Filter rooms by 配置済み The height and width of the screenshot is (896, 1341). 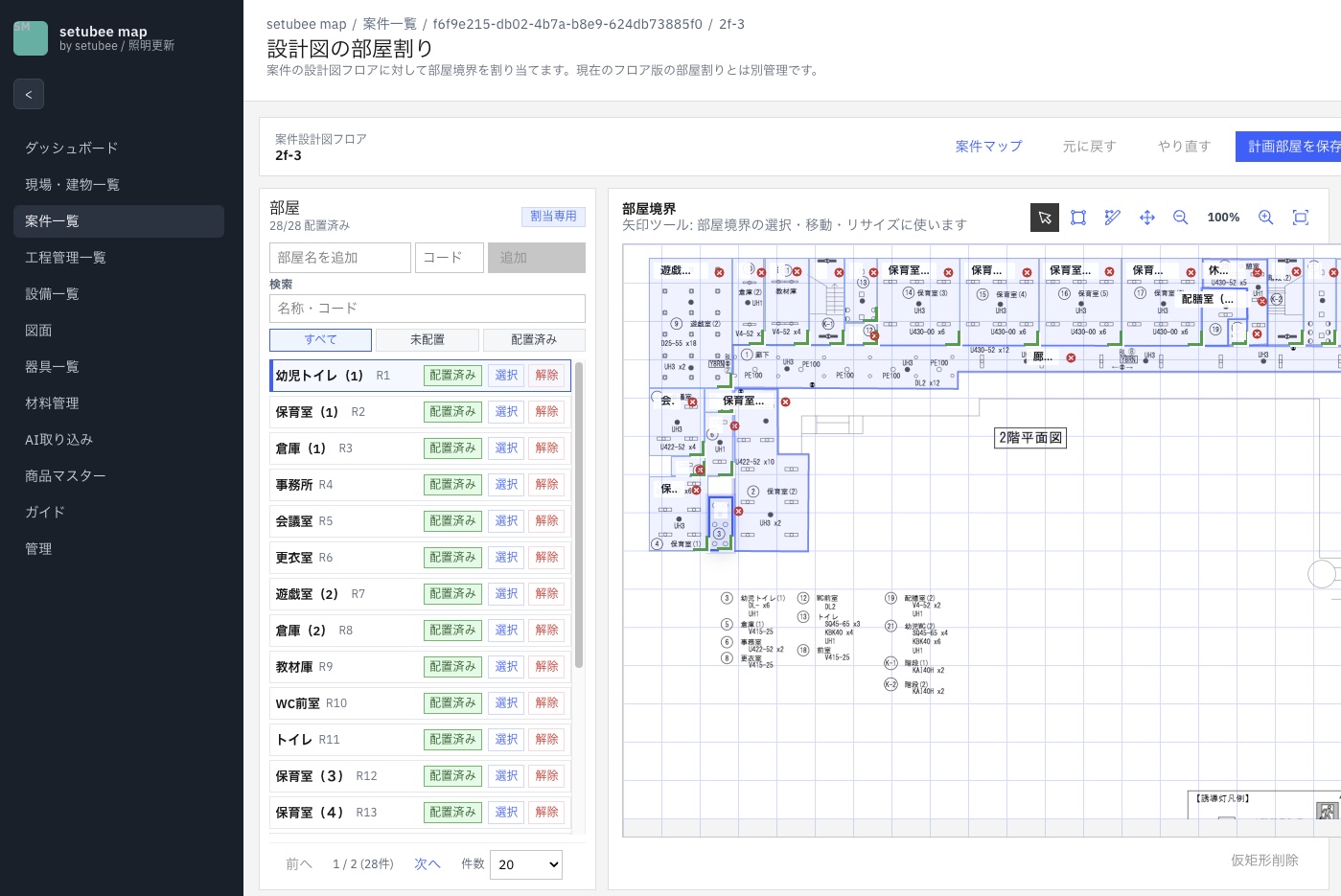pyautogui.click(x=534, y=339)
